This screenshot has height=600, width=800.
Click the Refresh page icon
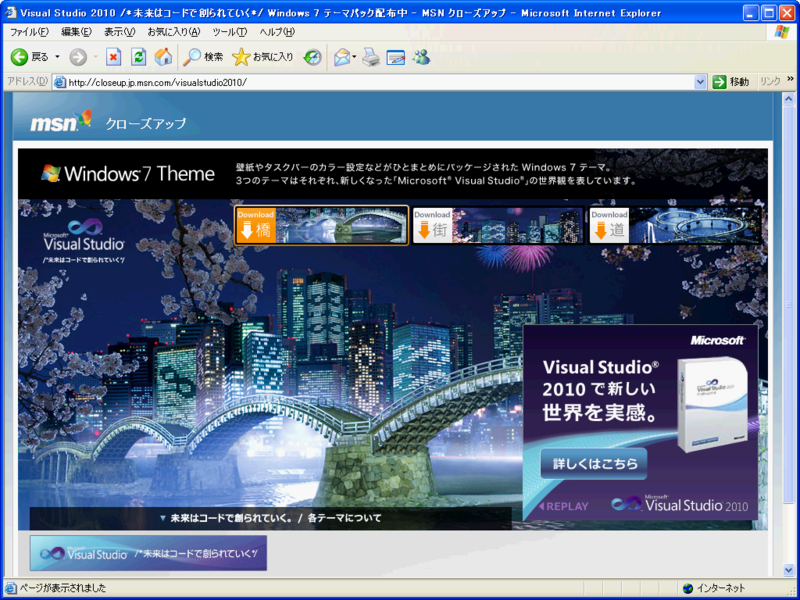pos(138,57)
